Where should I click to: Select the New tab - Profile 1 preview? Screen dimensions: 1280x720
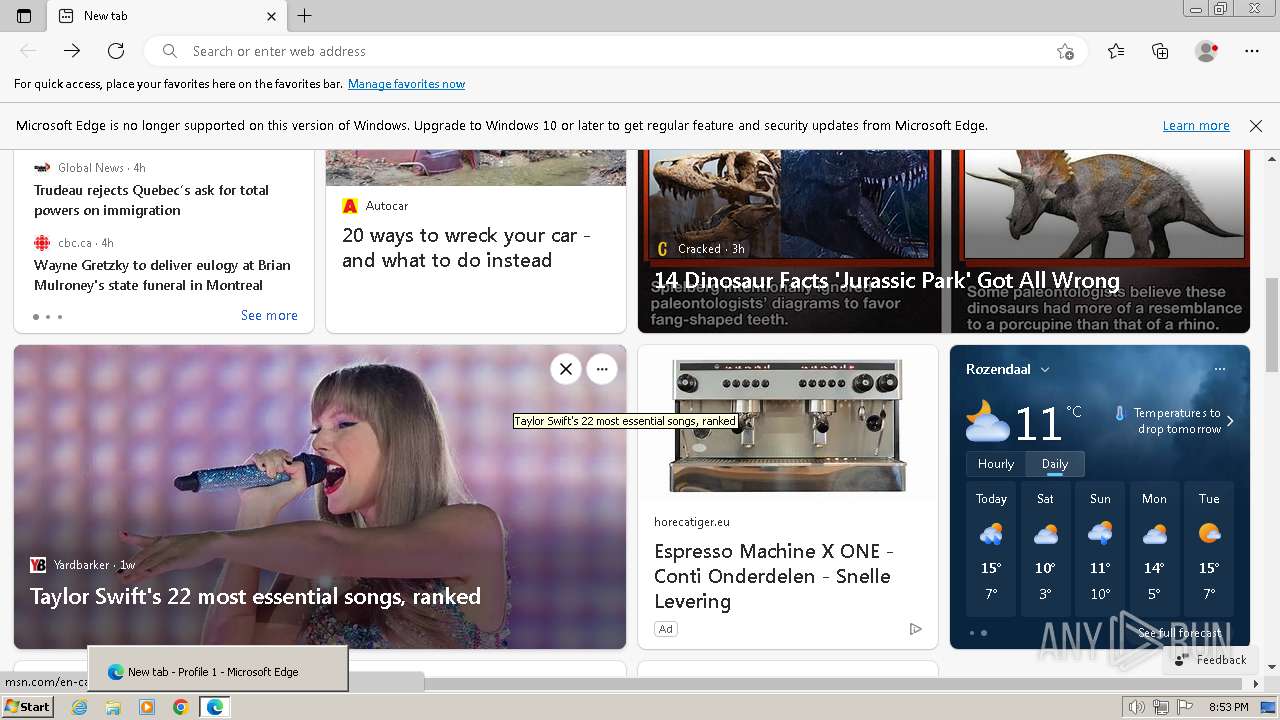click(218, 670)
